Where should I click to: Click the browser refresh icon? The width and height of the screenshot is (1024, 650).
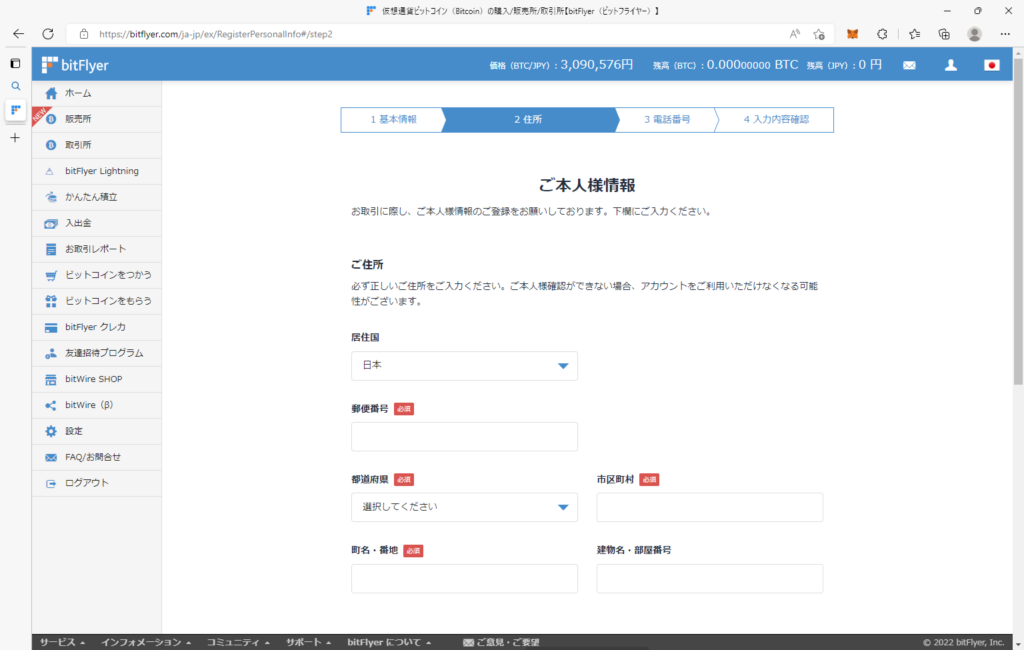pyautogui.click(x=47, y=33)
